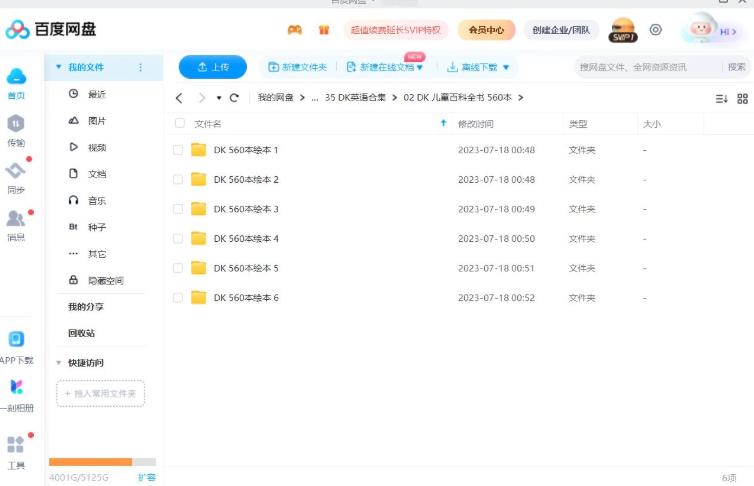Tick the select-all checkbox in header
754x486 pixels.
coord(180,123)
